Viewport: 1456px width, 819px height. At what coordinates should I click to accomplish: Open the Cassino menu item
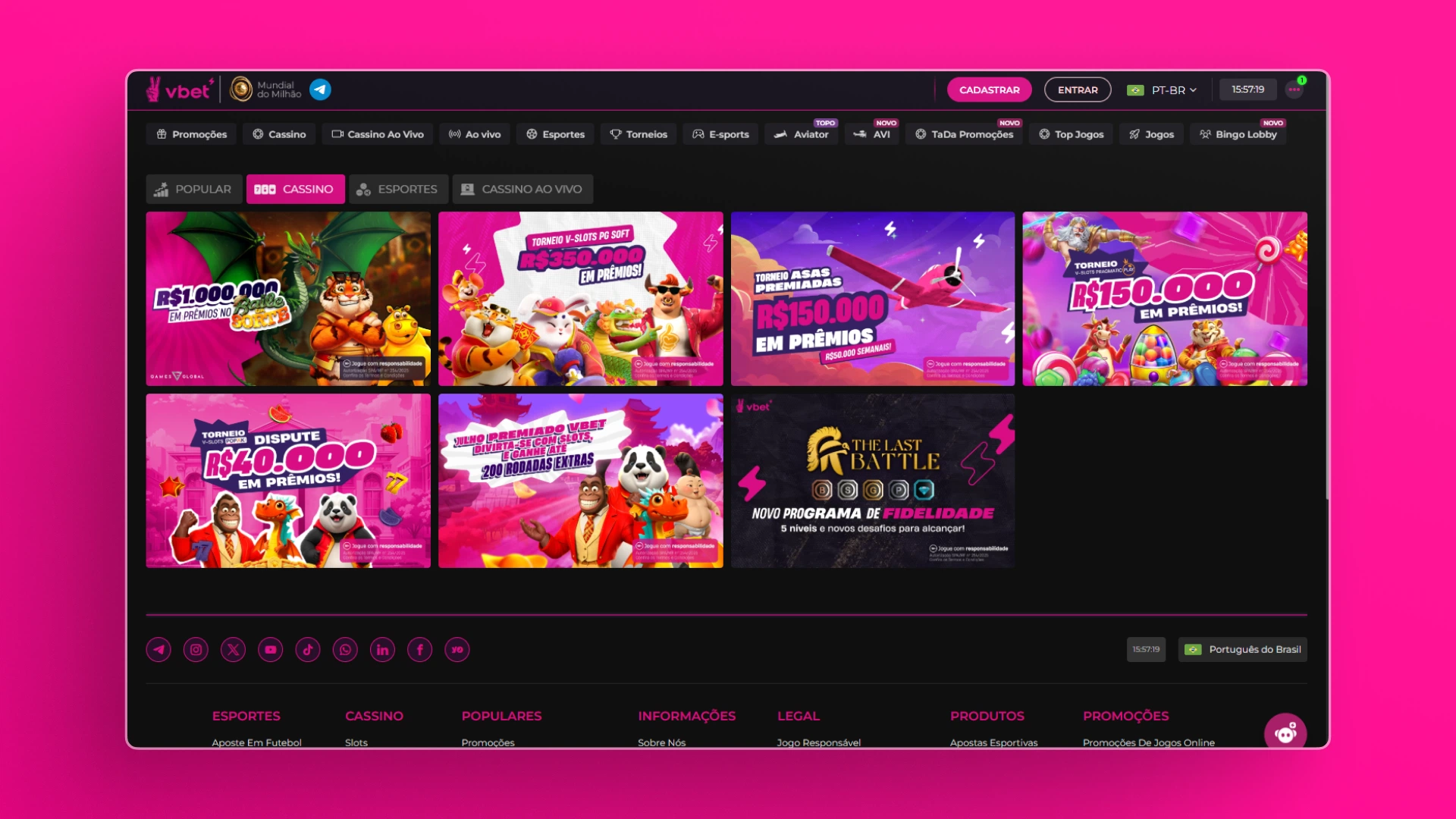[279, 134]
